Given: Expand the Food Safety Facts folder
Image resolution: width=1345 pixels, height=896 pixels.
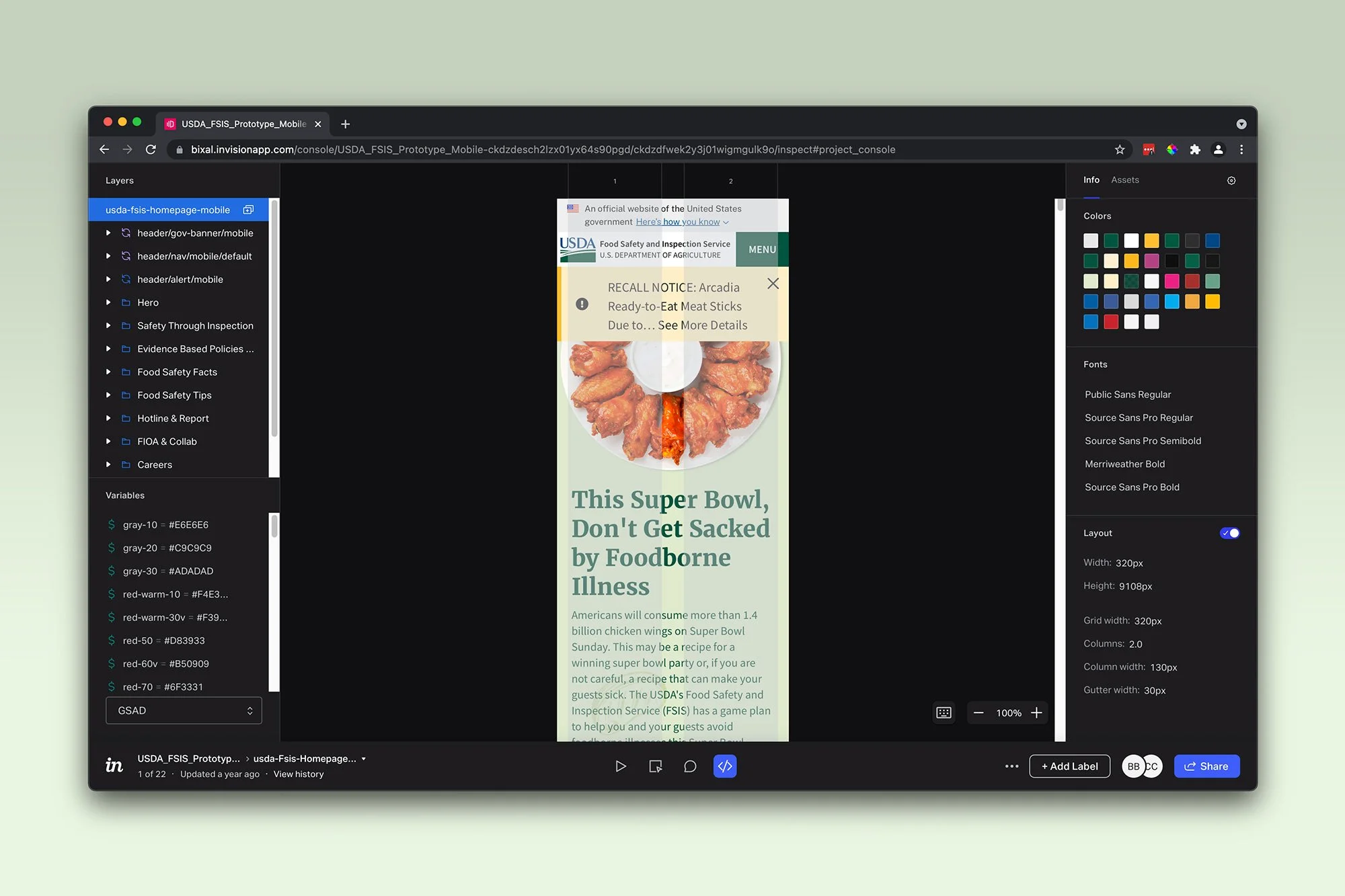Looking at the screenshot, I should coord(108,372).
